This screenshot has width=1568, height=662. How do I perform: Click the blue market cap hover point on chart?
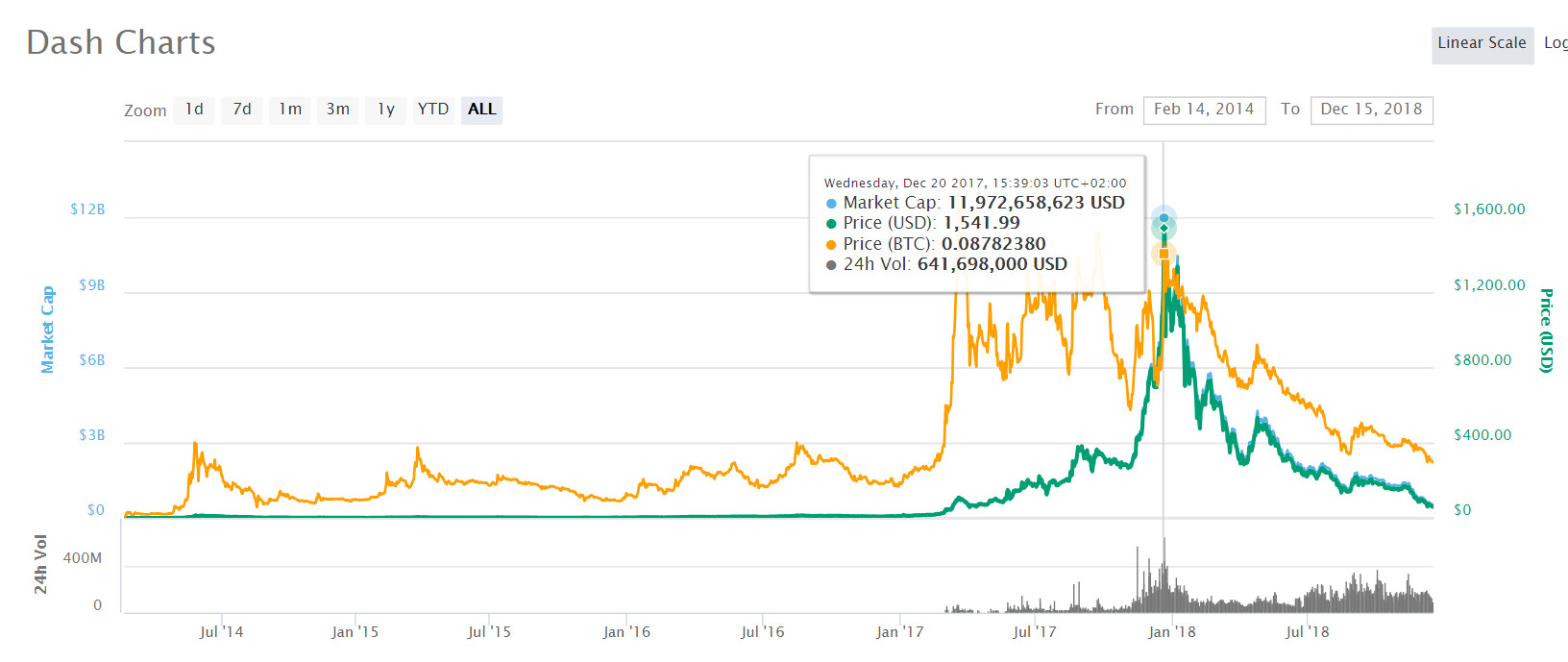pyautogui.click(x=1164, y=218)
